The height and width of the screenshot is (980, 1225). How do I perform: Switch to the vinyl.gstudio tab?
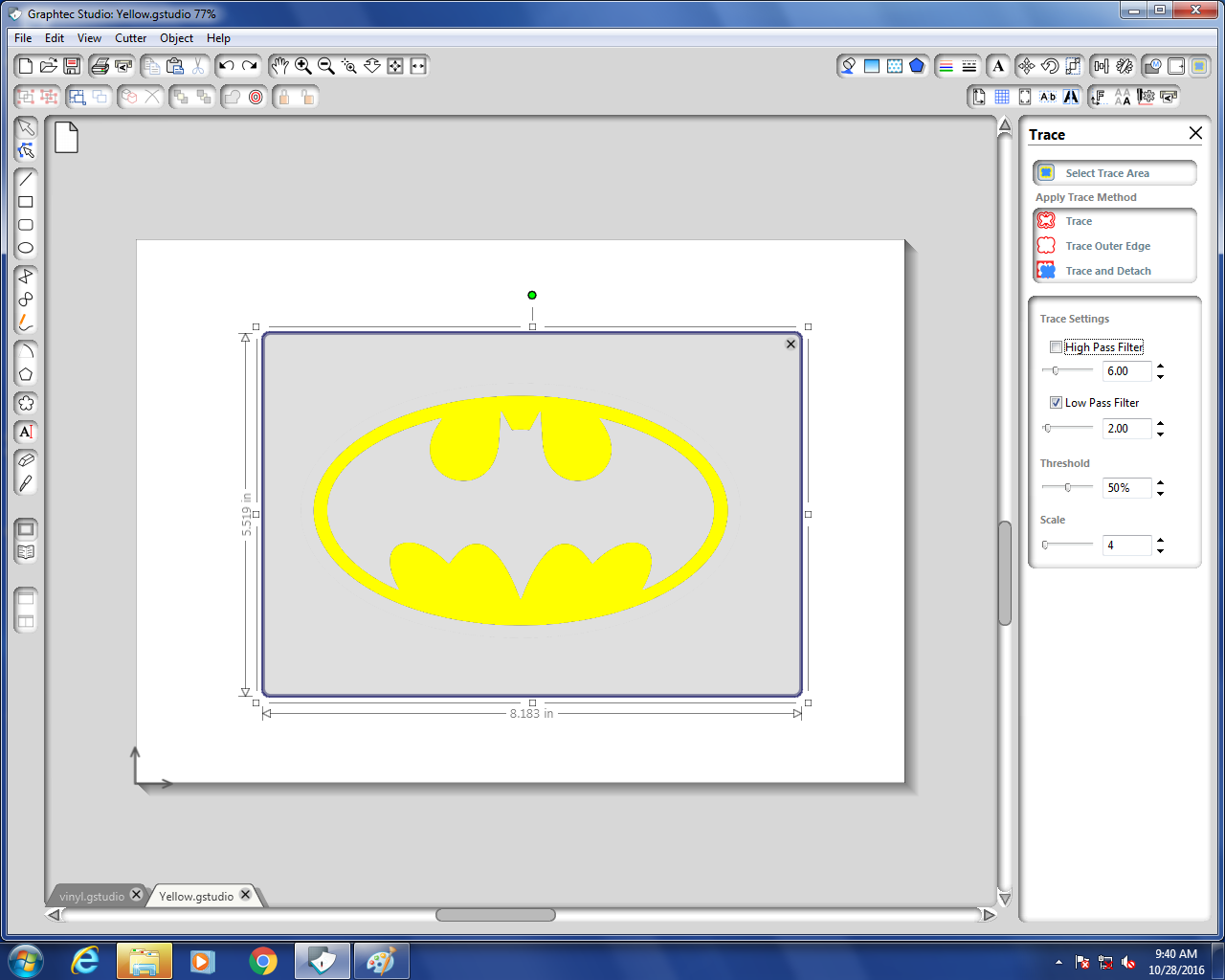[92, 897]
